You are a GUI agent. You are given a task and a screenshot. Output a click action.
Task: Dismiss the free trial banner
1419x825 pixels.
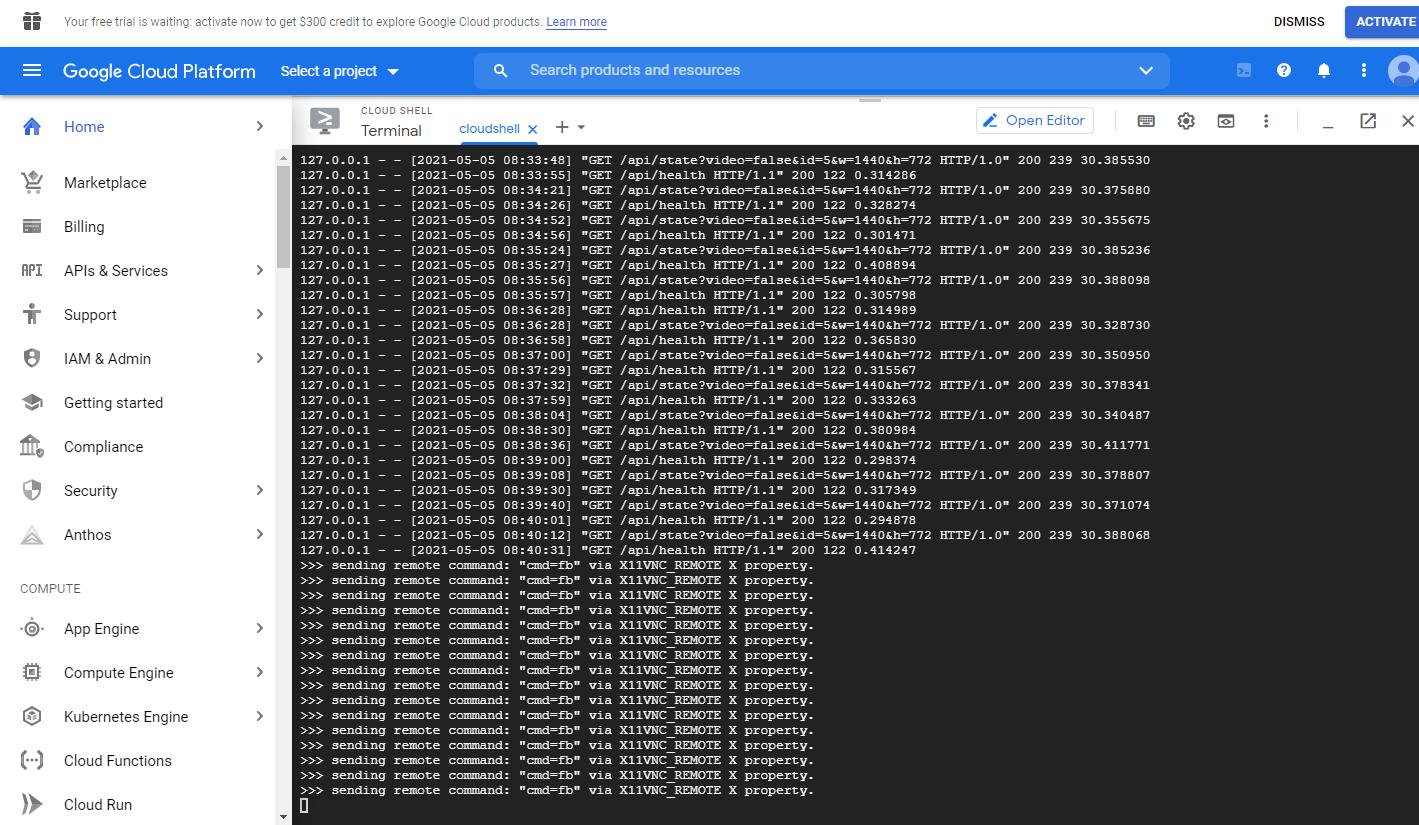(x=1299, y=22)
